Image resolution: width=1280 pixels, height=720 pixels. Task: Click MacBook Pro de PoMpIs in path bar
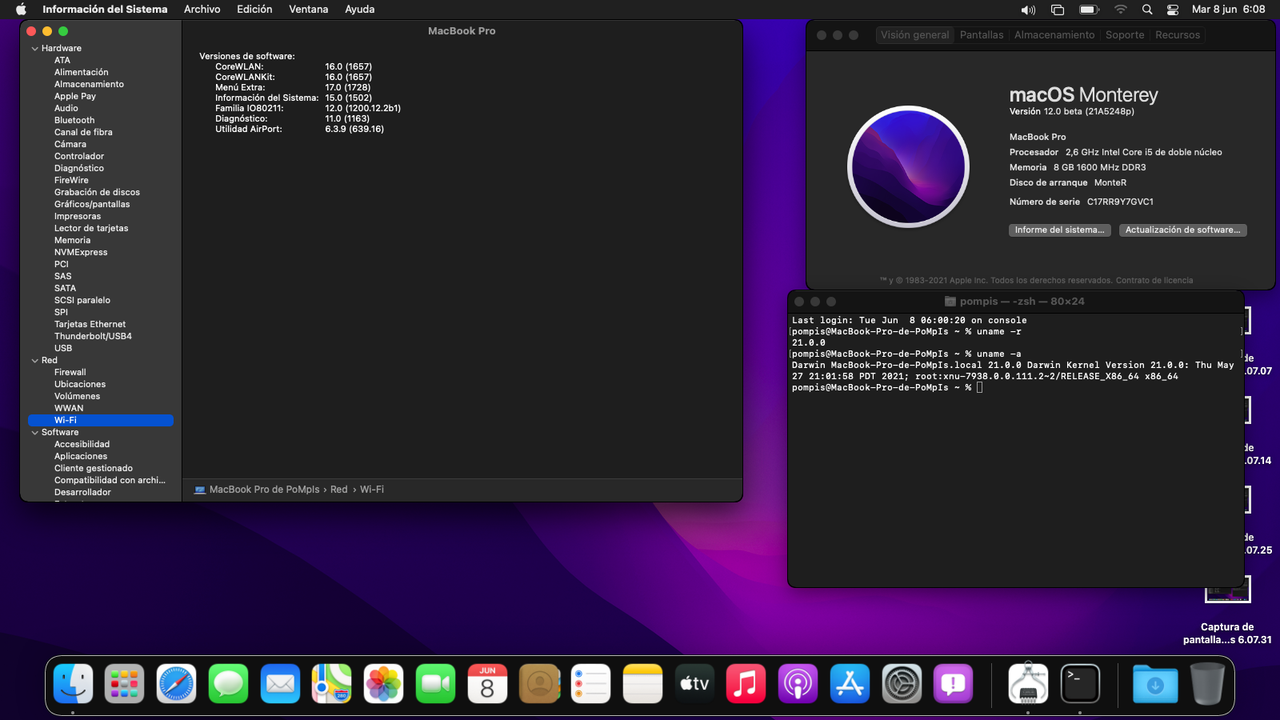(257, 489)
